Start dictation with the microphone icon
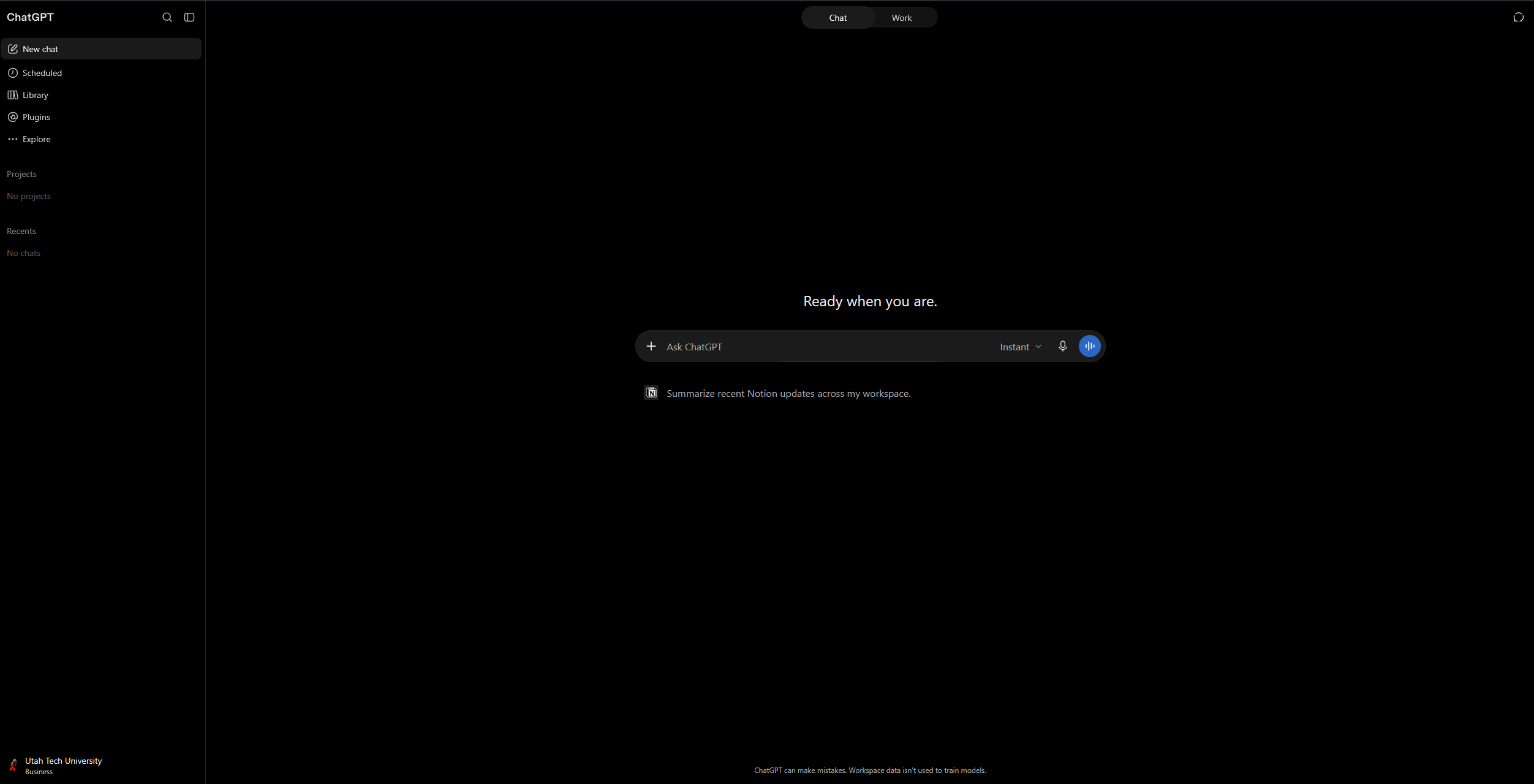Screen dimensions: 1534x784 click(1063, 346)
